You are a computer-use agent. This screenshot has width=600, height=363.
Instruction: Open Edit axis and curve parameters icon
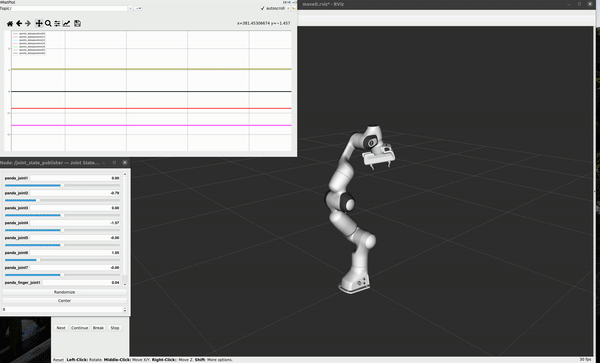(66, 24)
